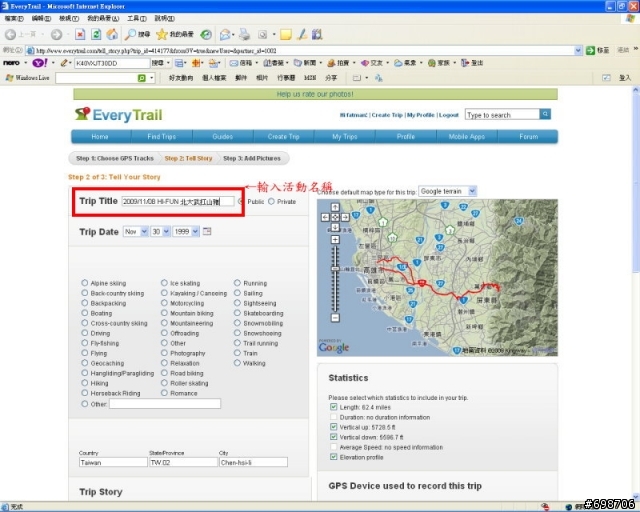This screenshot has height=512, width=640.
Task: Toggle Length 62.4 miles checkbox
Action: (x=333, y=407)
